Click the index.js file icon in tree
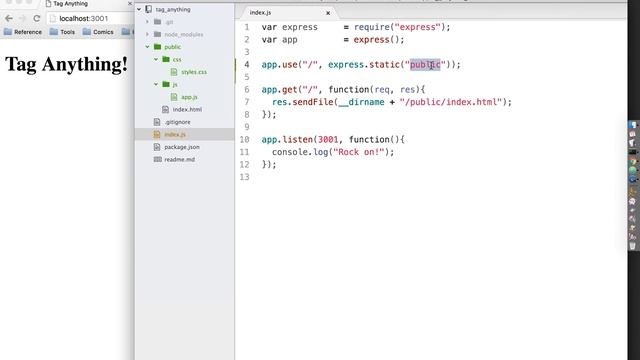This screenshot has width=640, height=360. pos(157,134)
